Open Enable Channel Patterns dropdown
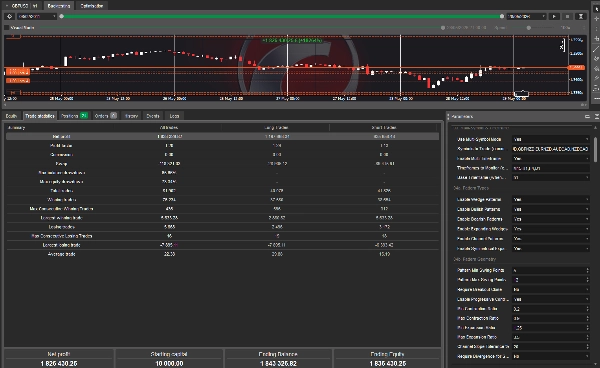Screen dimensions: 600x368 551,238
